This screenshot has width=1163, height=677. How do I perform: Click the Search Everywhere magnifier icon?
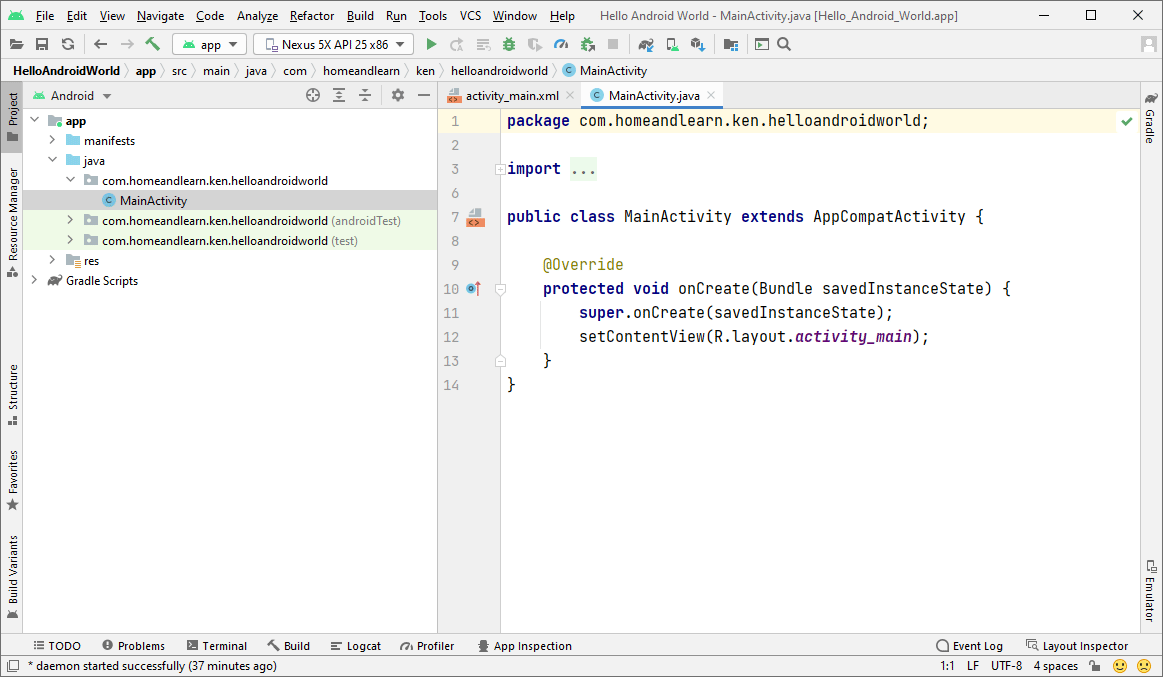[x=784, y=44]
